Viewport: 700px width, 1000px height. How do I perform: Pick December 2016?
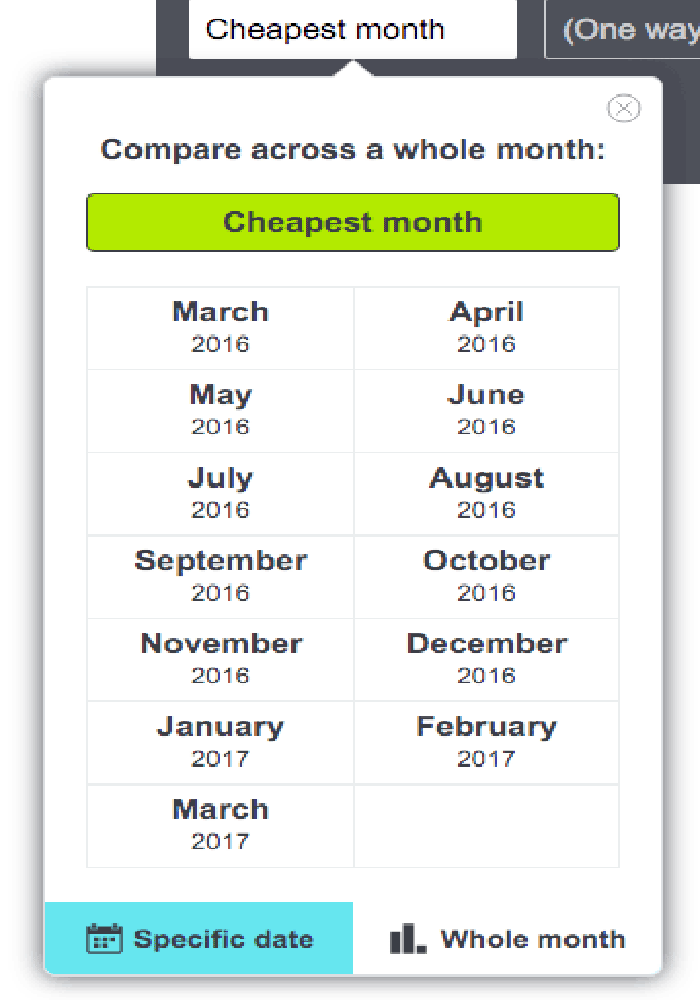486,659
